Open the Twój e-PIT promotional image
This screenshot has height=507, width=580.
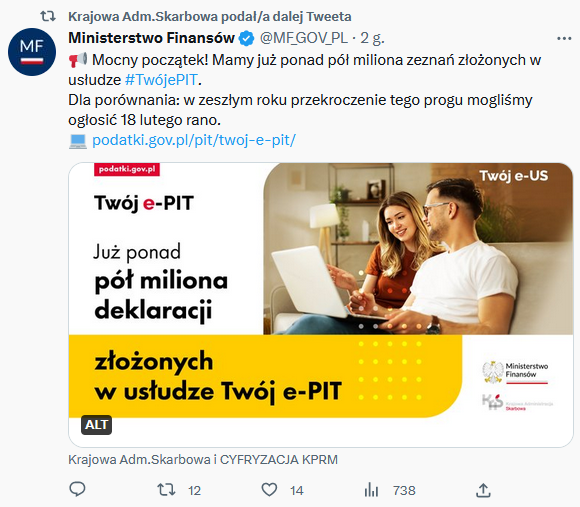pos(321,305)
